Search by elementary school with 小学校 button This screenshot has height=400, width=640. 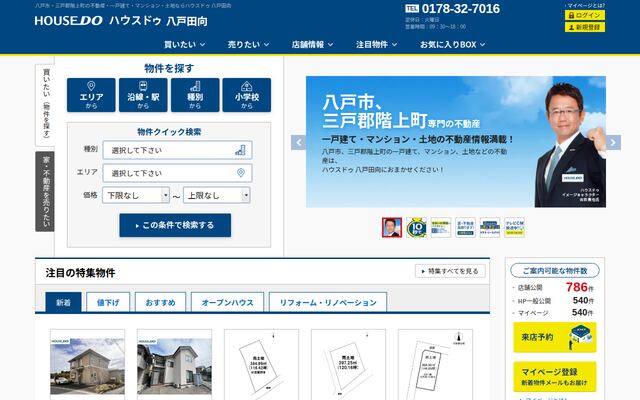click(247, 95)
